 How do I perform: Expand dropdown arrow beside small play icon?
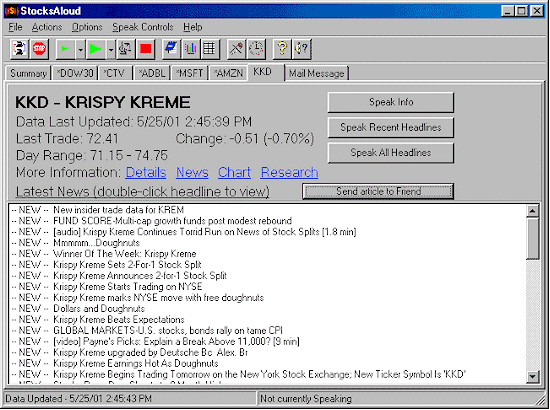pos(80,49)
